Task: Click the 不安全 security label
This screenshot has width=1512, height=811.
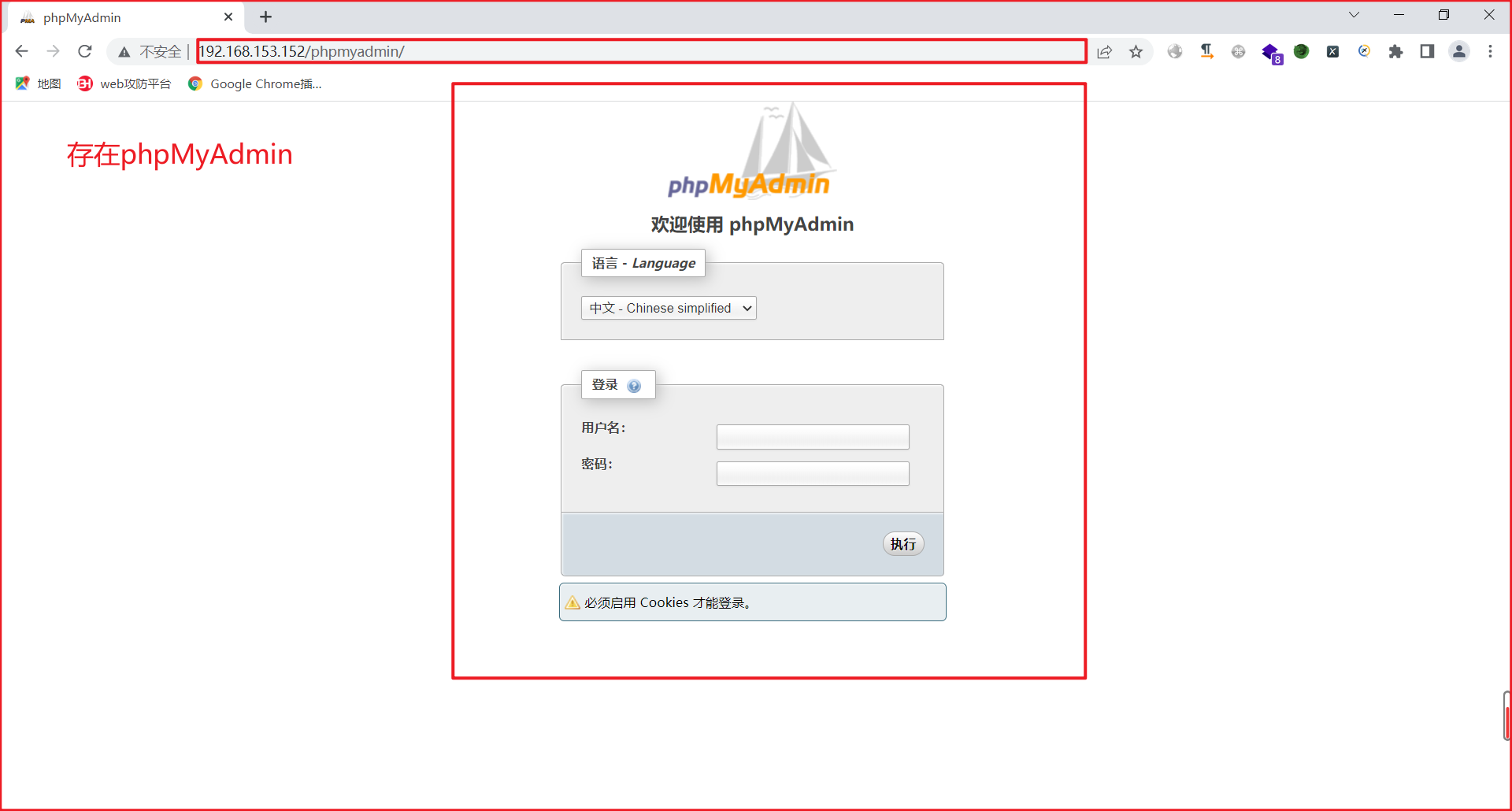Action: 161,52
